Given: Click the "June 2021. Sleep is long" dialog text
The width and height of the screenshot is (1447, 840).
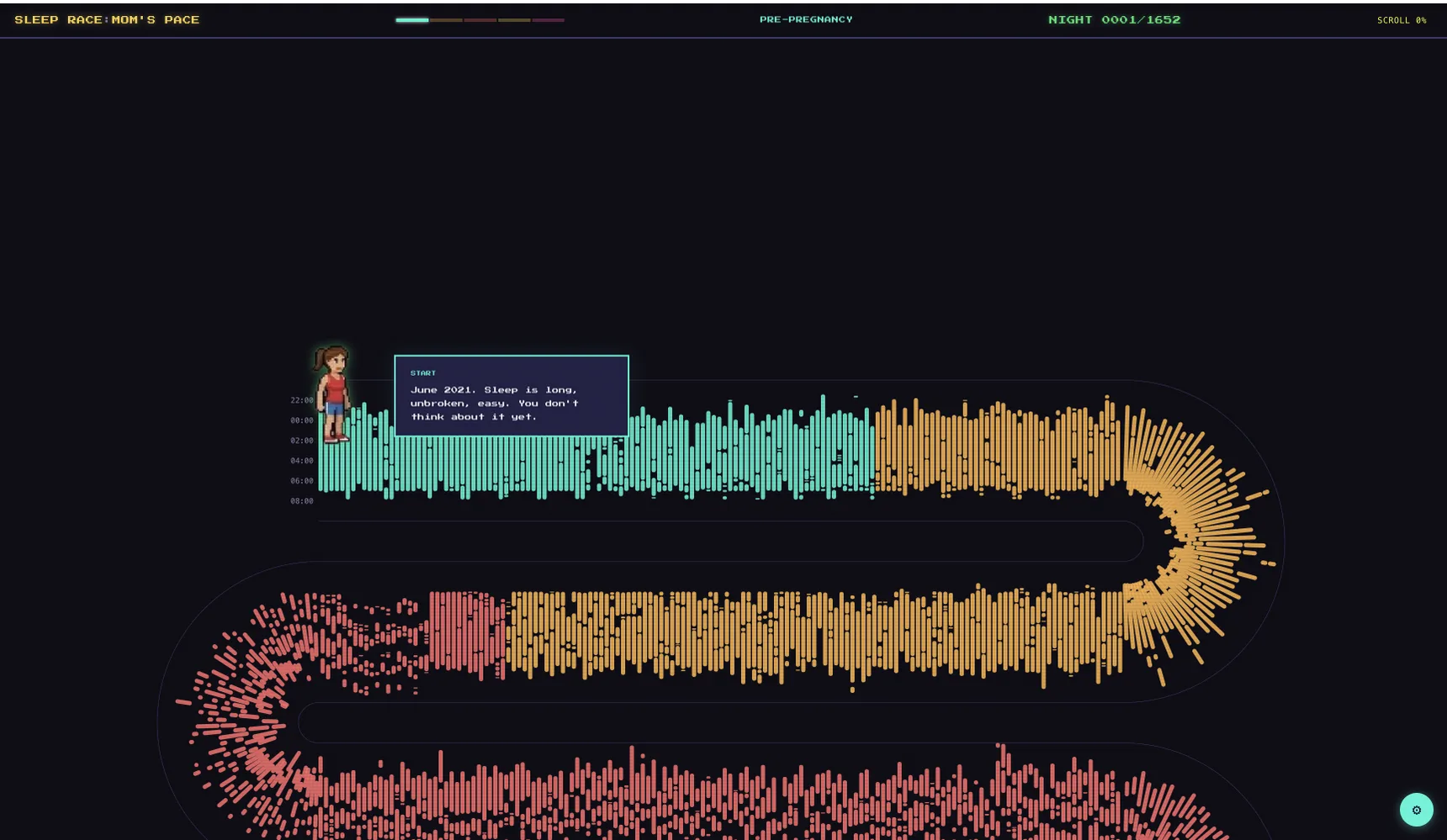Looking at the screenshot, I should point(494,403).
